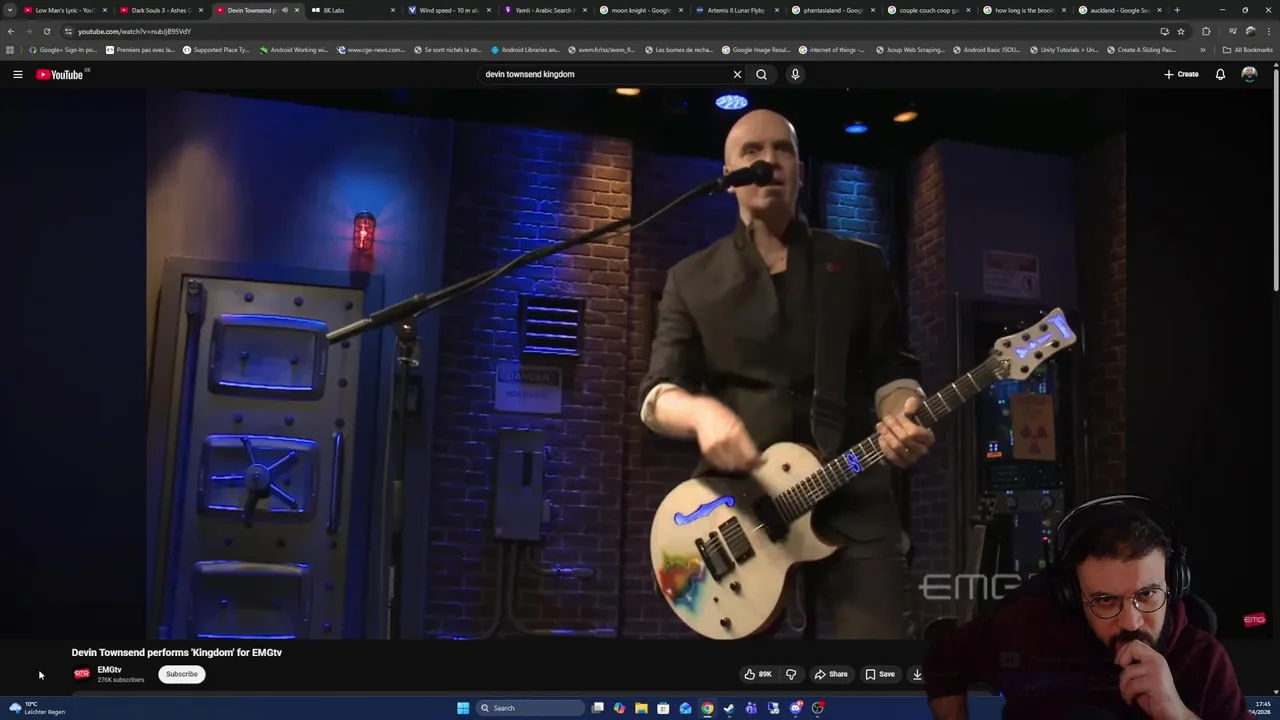
Task: Mute the Devin Townsend tab audio
Action: [x=284, y=10]
